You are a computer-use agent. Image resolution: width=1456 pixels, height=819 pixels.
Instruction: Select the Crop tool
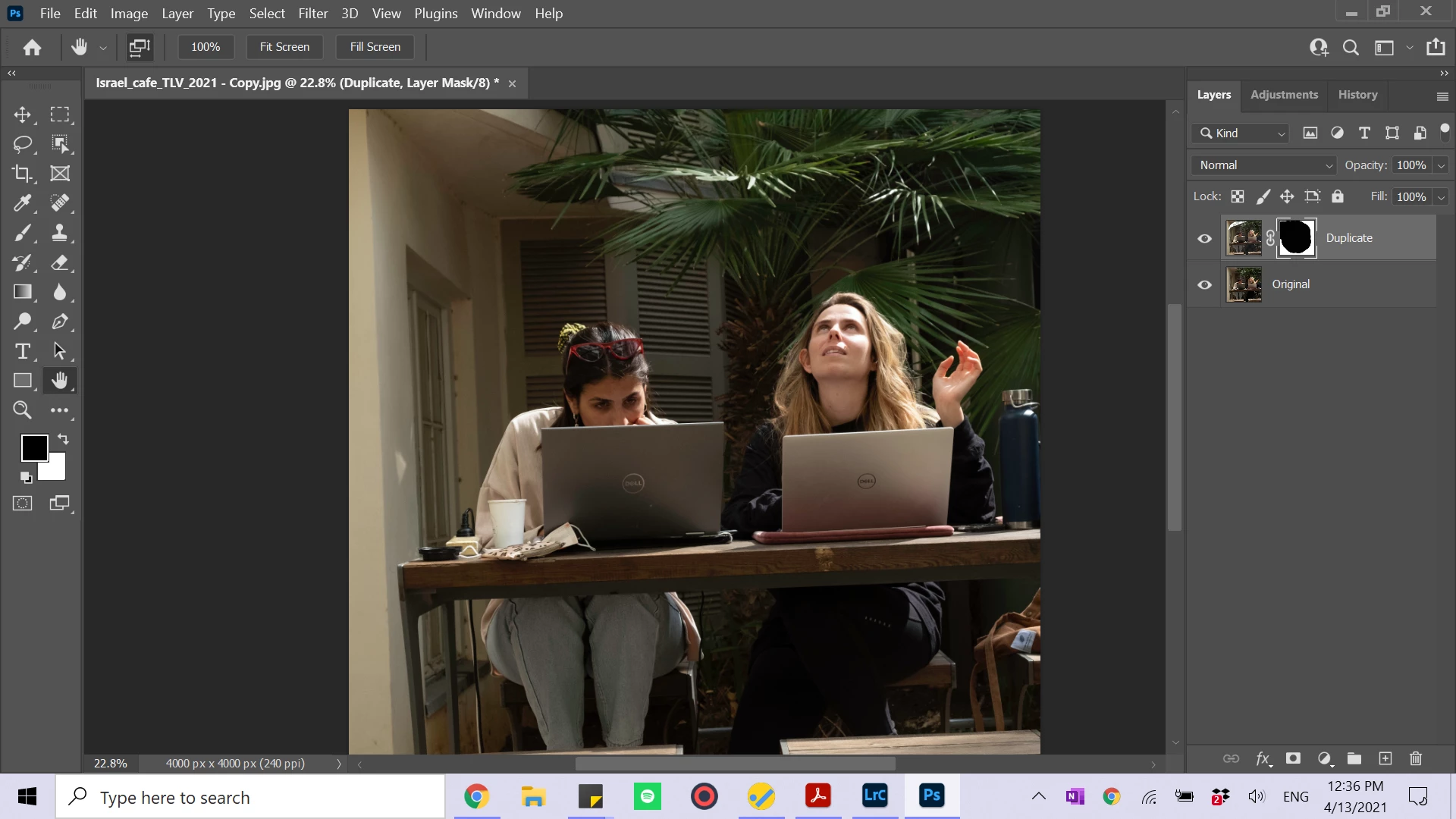[22, 174]
